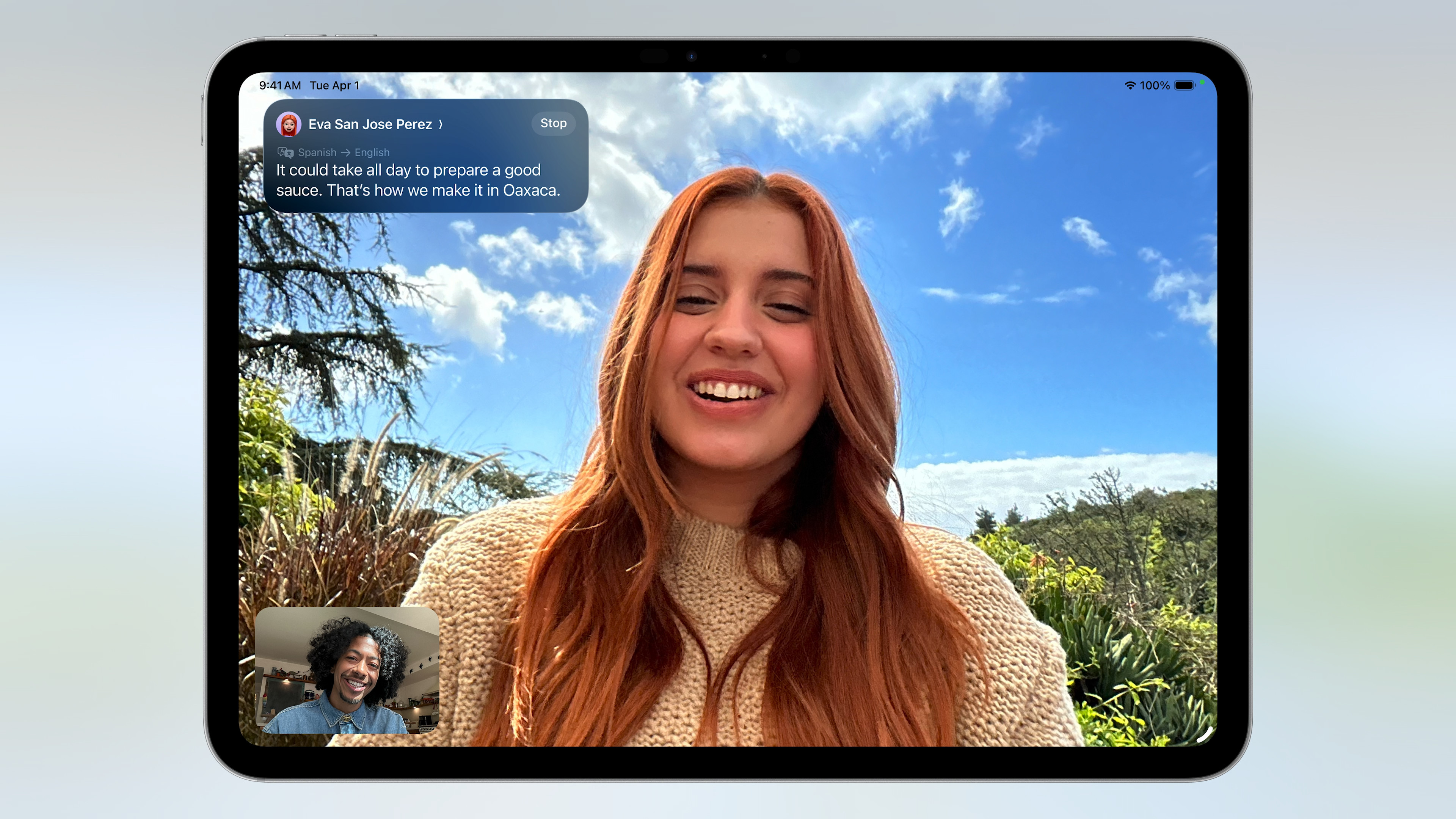Tap the self-view video thumbnail
This screenshot has height=819, width=1456.
pos(347,670)
